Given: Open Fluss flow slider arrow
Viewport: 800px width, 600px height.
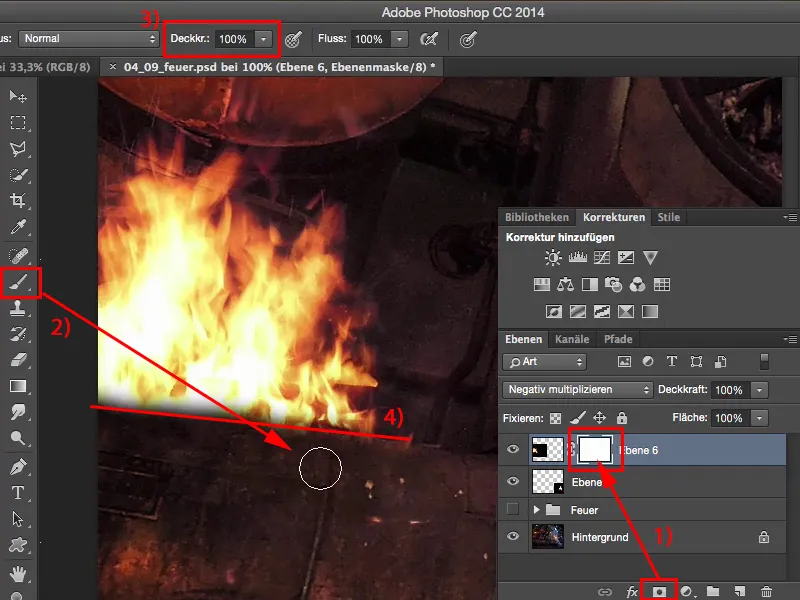Looking at the screenshot, I should point(399,39).
